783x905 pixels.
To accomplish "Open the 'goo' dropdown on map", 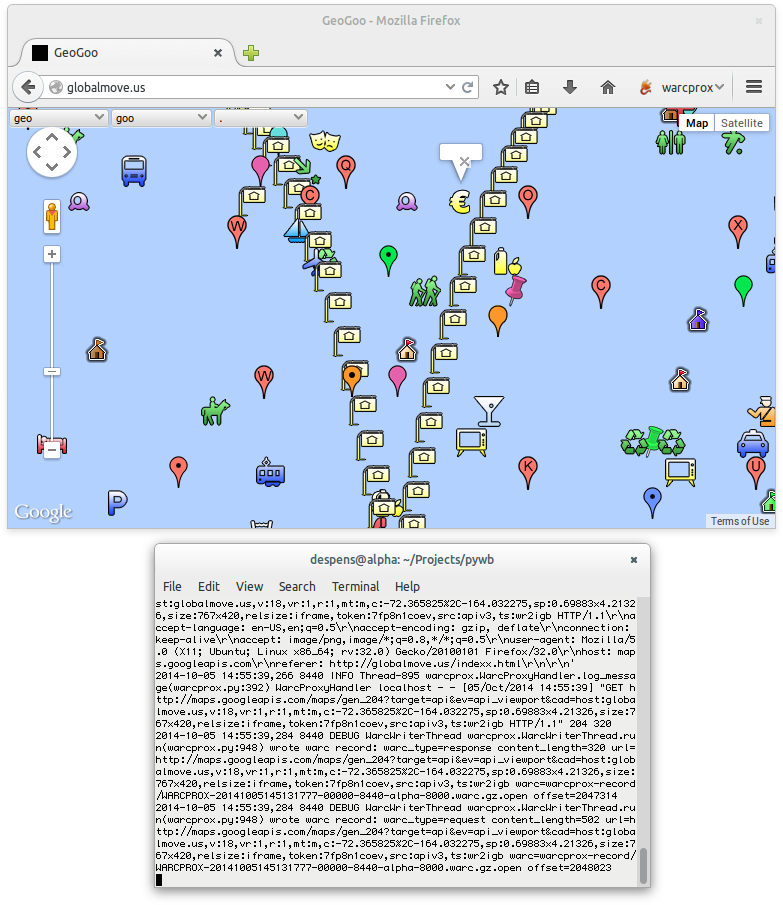I will (x=160, y=118).
